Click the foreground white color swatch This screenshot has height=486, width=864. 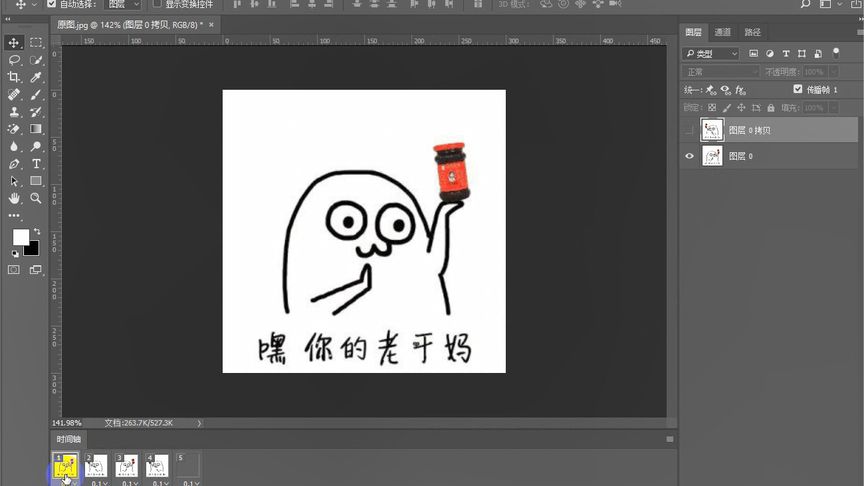point(21,237)
